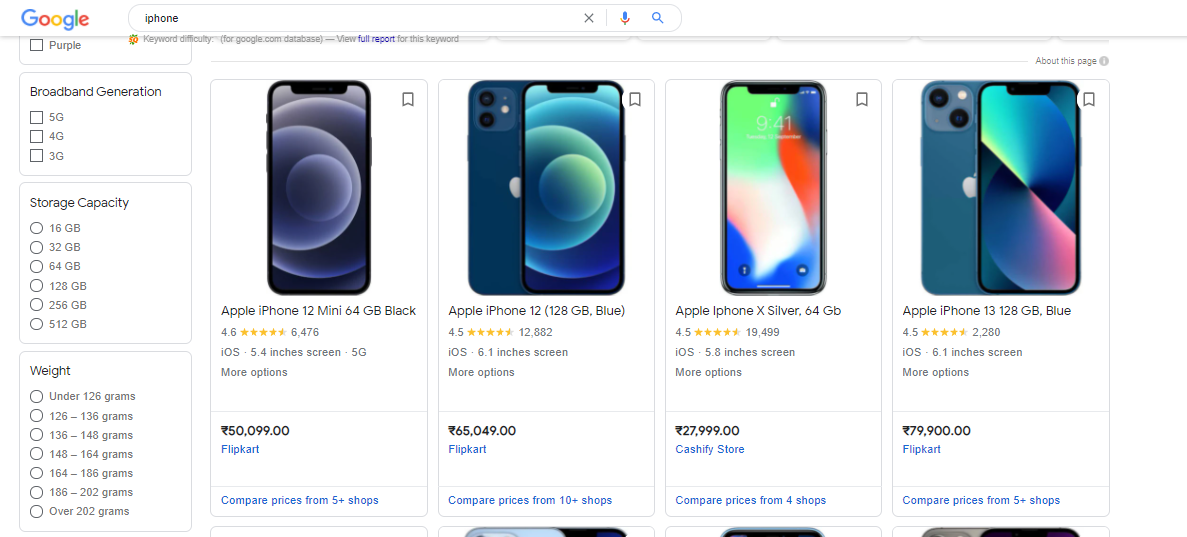The image size is (1187, 537).
Task: Click the iPhone 13 Blue product image
Action: coord(1001,188)
